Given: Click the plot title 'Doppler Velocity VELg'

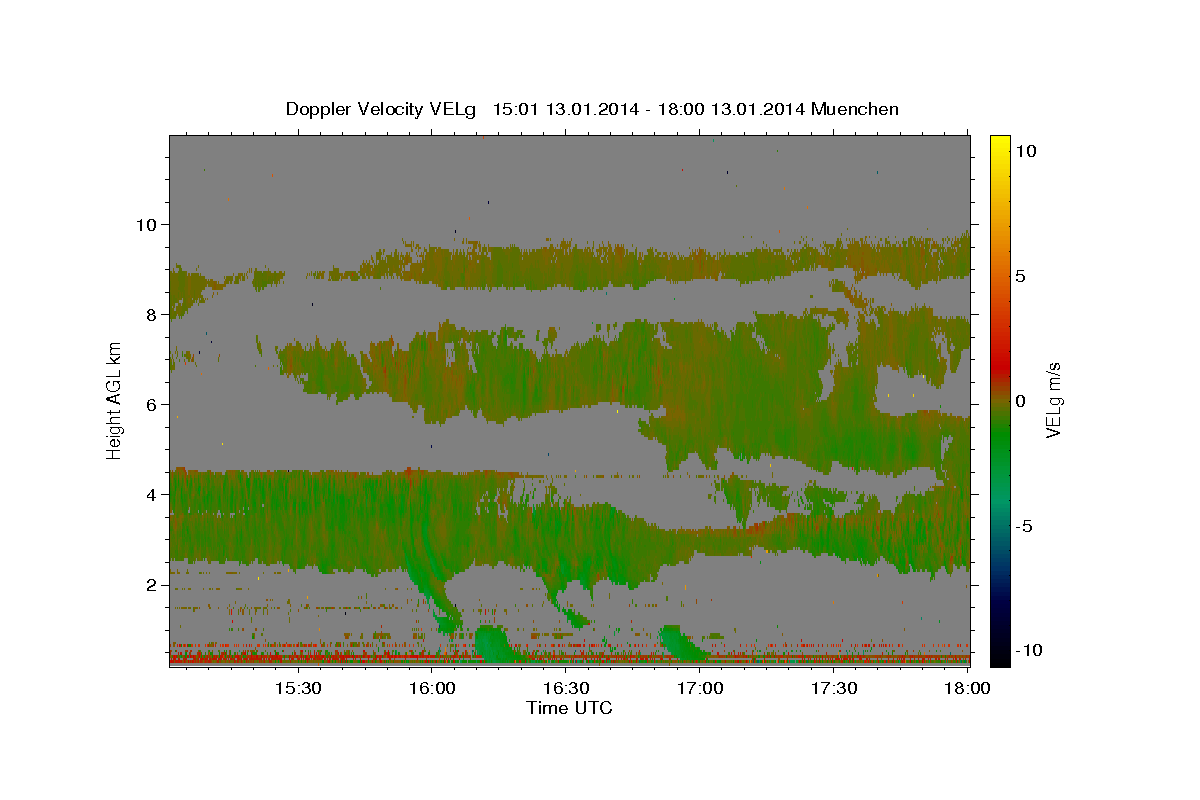Looking at the screenshot, I should coord(381,109).
